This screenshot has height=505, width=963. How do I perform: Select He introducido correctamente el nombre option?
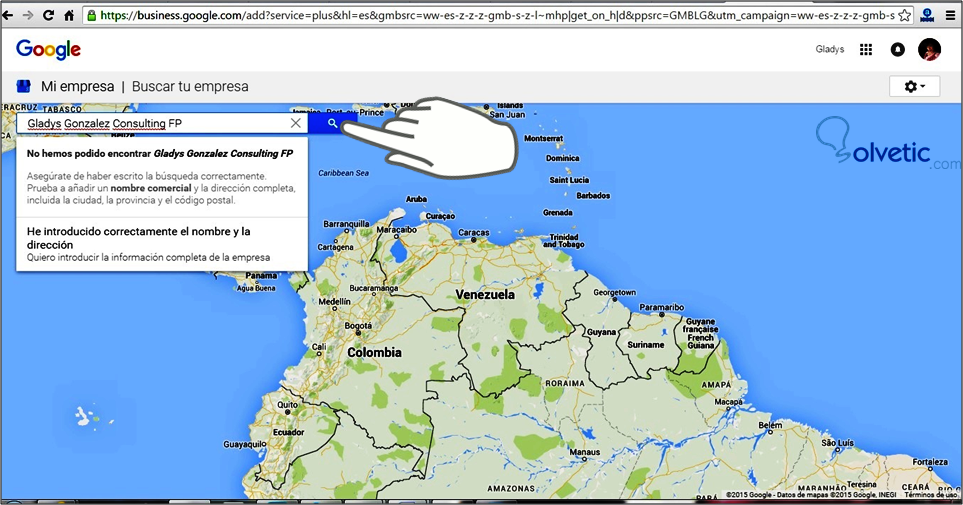162,244
